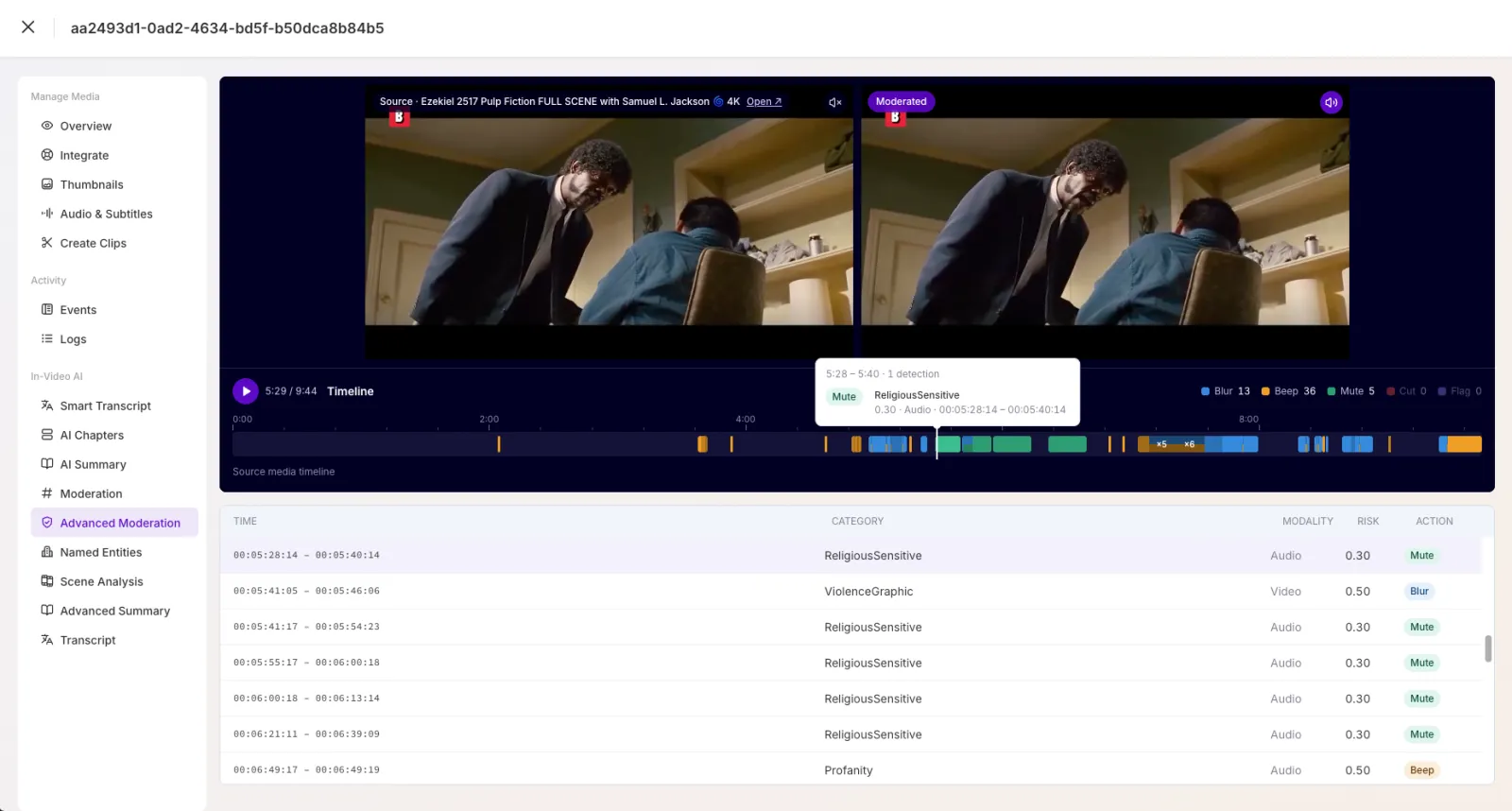Open the Events page label

[78, 310]
